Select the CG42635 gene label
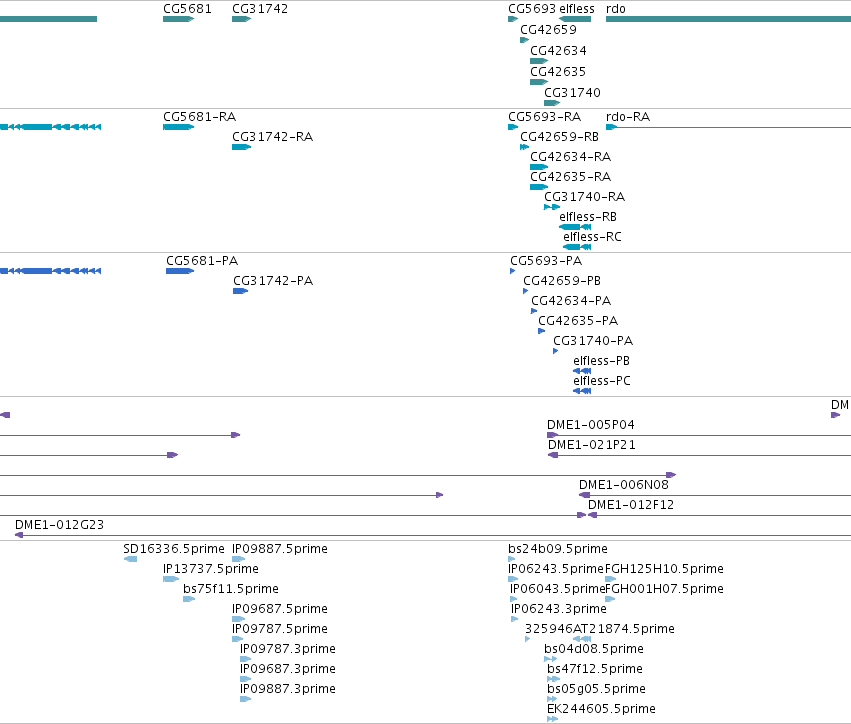851x724 pixels. [x=558, y=72]
